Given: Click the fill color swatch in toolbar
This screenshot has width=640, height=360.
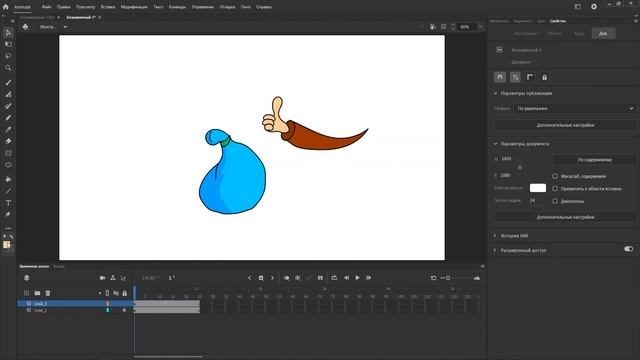Looking at the screenshot, I should point(7,244).
